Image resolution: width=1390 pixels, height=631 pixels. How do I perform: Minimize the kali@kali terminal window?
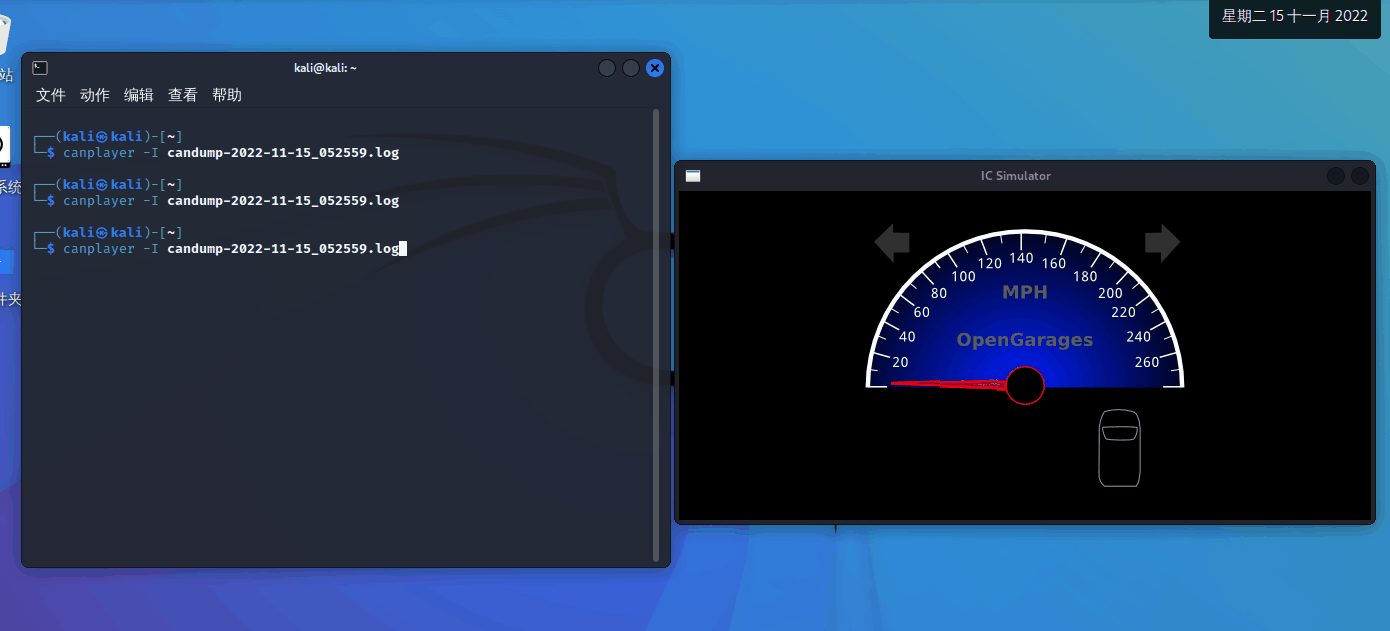pos(607,68)
